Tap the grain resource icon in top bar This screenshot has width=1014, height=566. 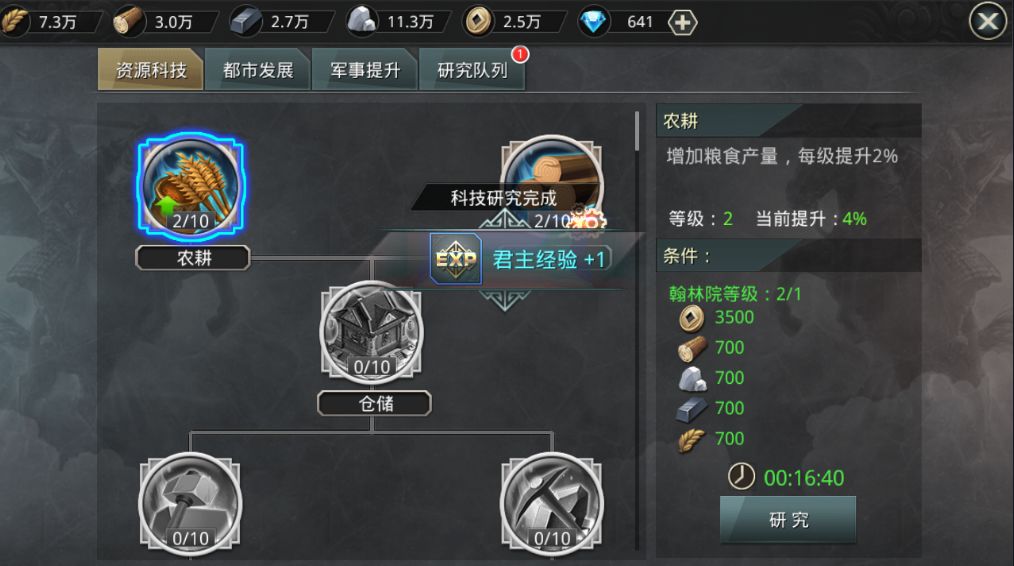14,21
